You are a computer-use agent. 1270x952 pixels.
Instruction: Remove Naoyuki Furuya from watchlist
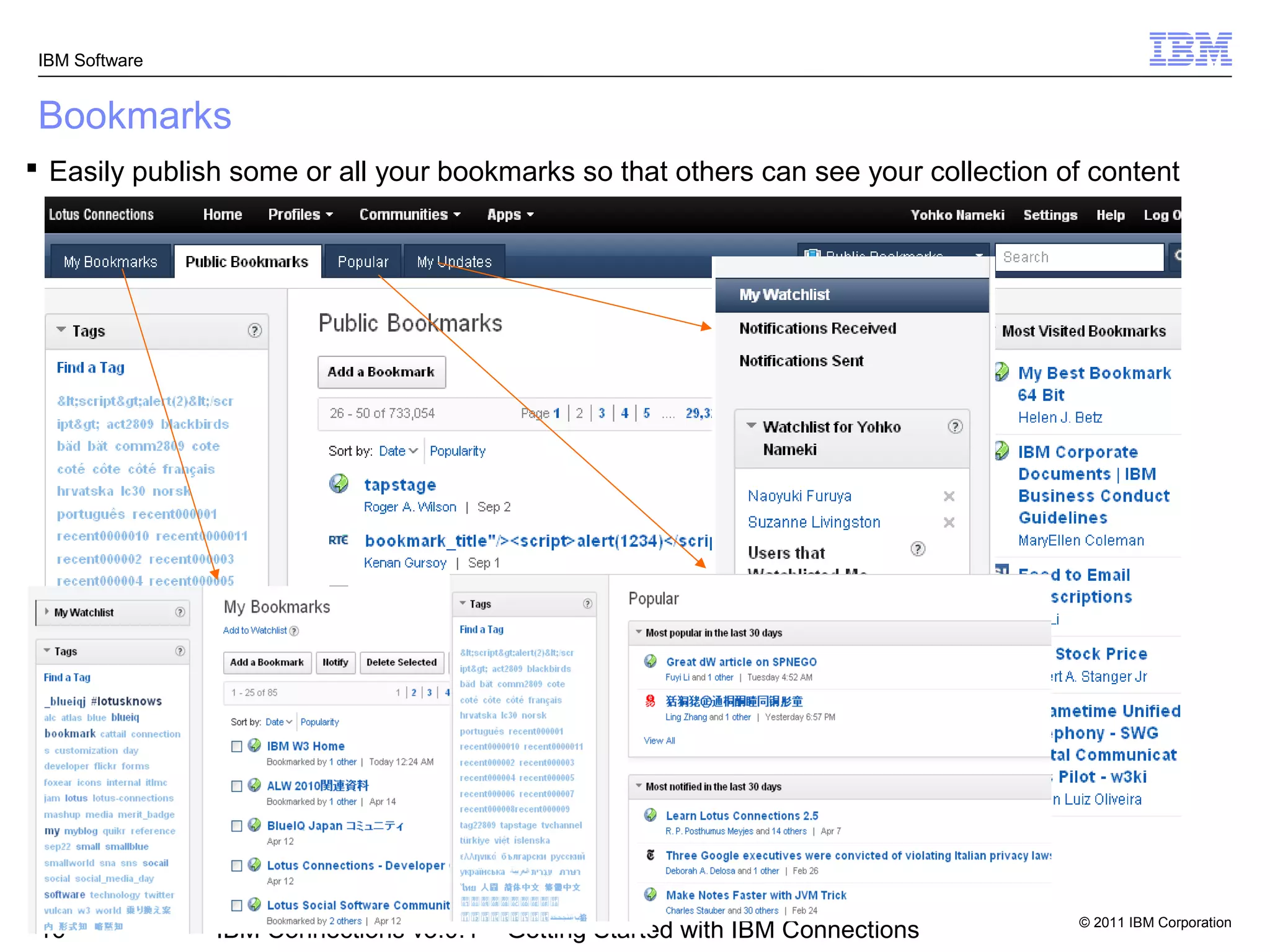pos(949,496)
